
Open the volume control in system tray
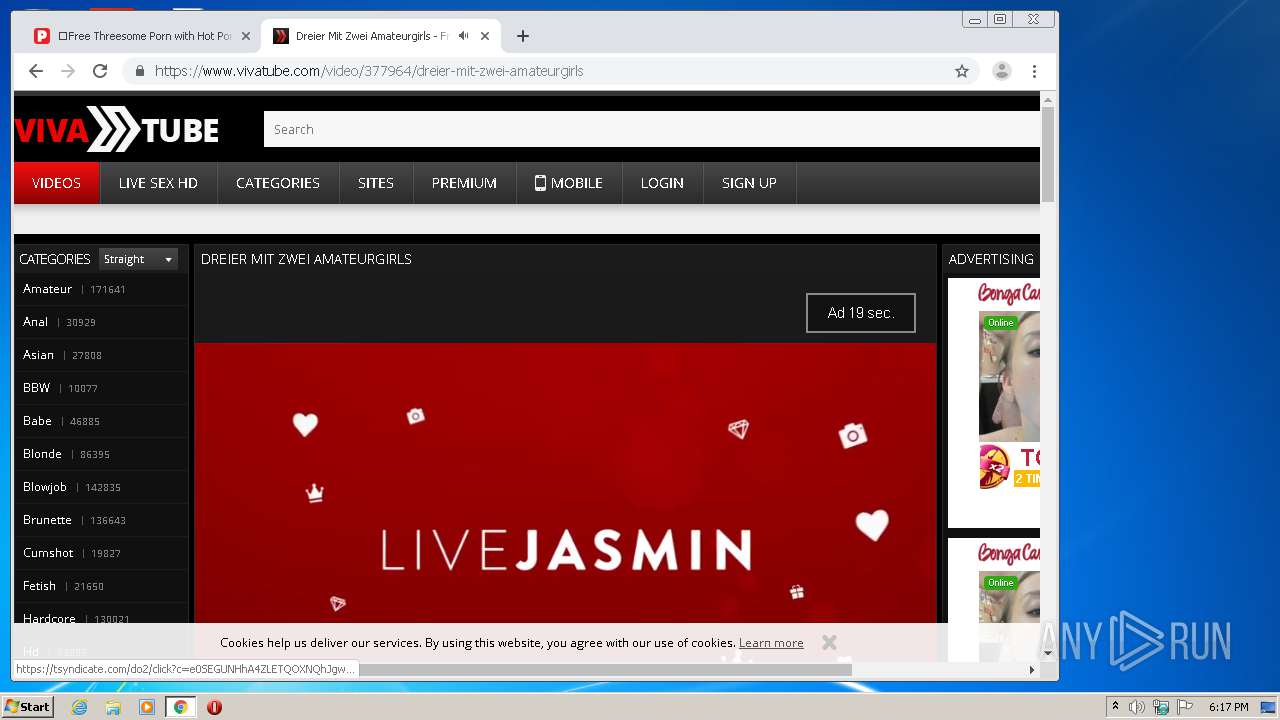coord(1137,707)
